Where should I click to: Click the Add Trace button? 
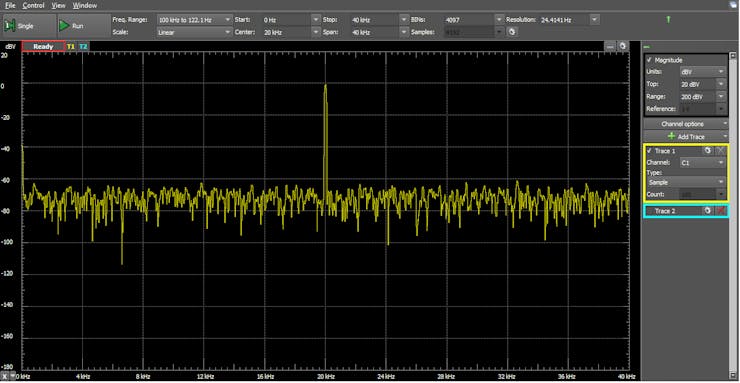pyautogui.click(x=686, y=136)
